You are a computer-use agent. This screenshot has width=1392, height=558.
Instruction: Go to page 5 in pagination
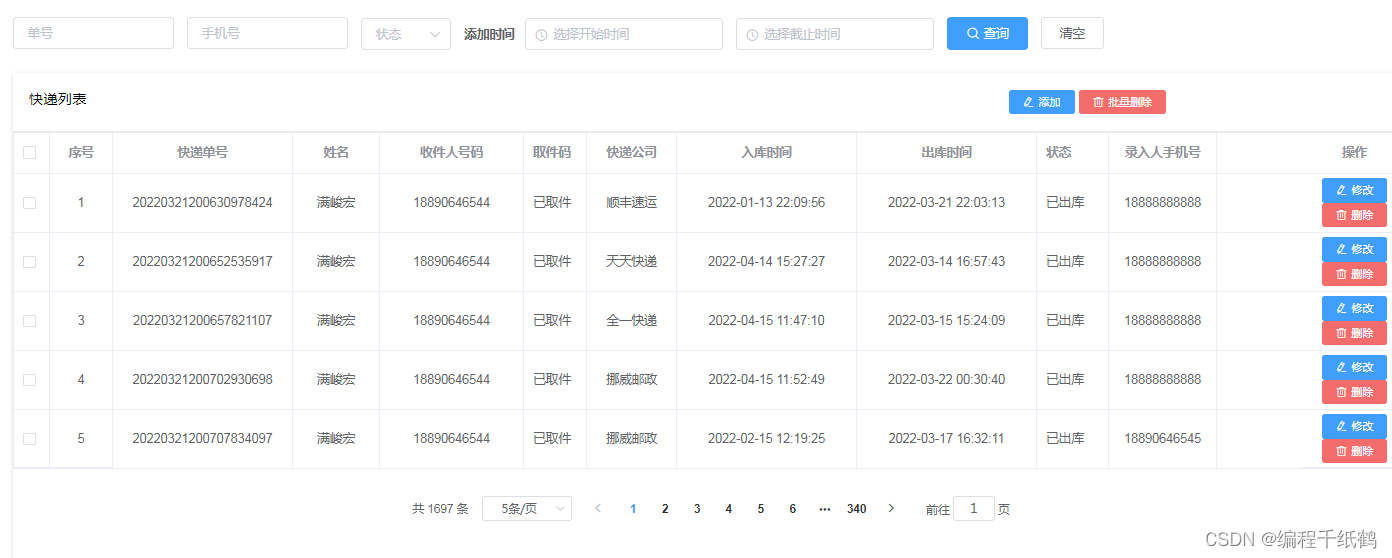(761, 509)
